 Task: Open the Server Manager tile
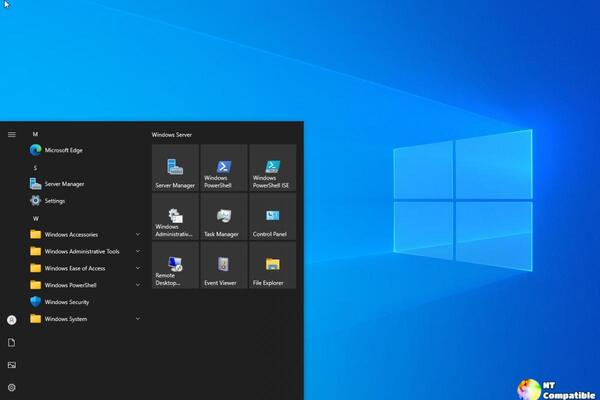point(175,168)
